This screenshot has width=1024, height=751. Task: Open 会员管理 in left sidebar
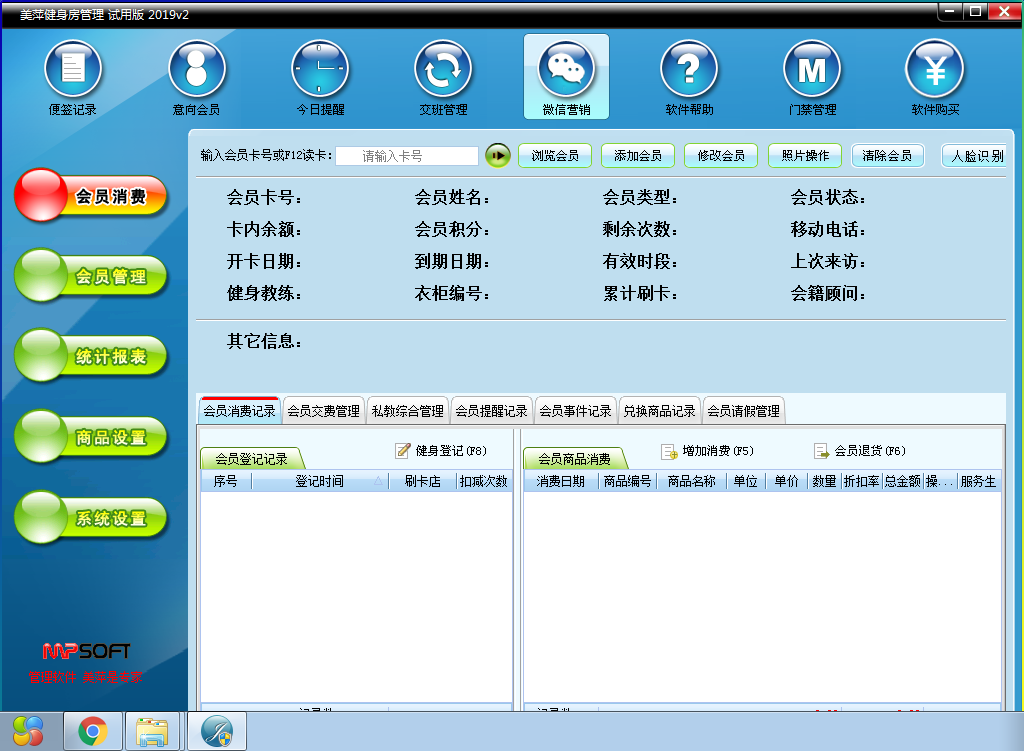[x=92, y=277]
